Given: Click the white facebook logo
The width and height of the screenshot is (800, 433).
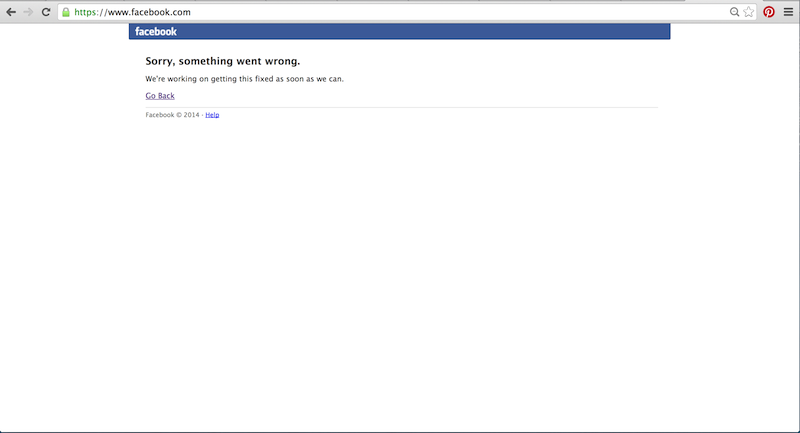Looking at the screenshot, I should 156,32.
